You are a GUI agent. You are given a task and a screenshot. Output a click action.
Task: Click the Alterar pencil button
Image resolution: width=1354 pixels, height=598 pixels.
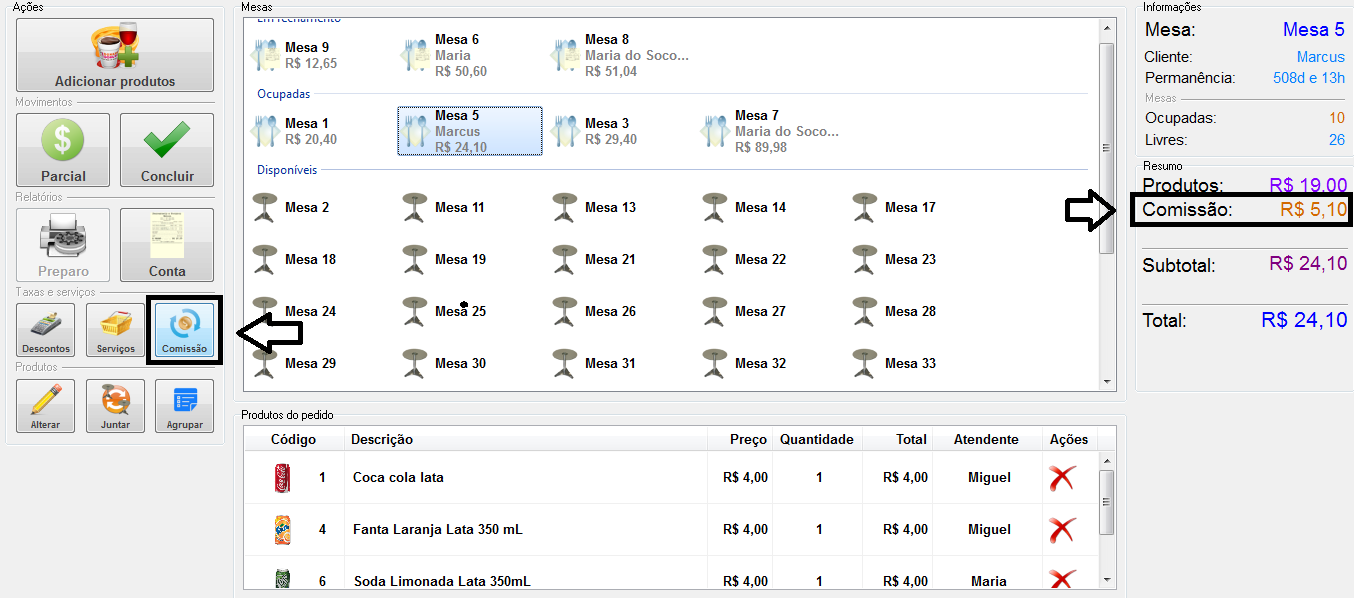point(45,406)
